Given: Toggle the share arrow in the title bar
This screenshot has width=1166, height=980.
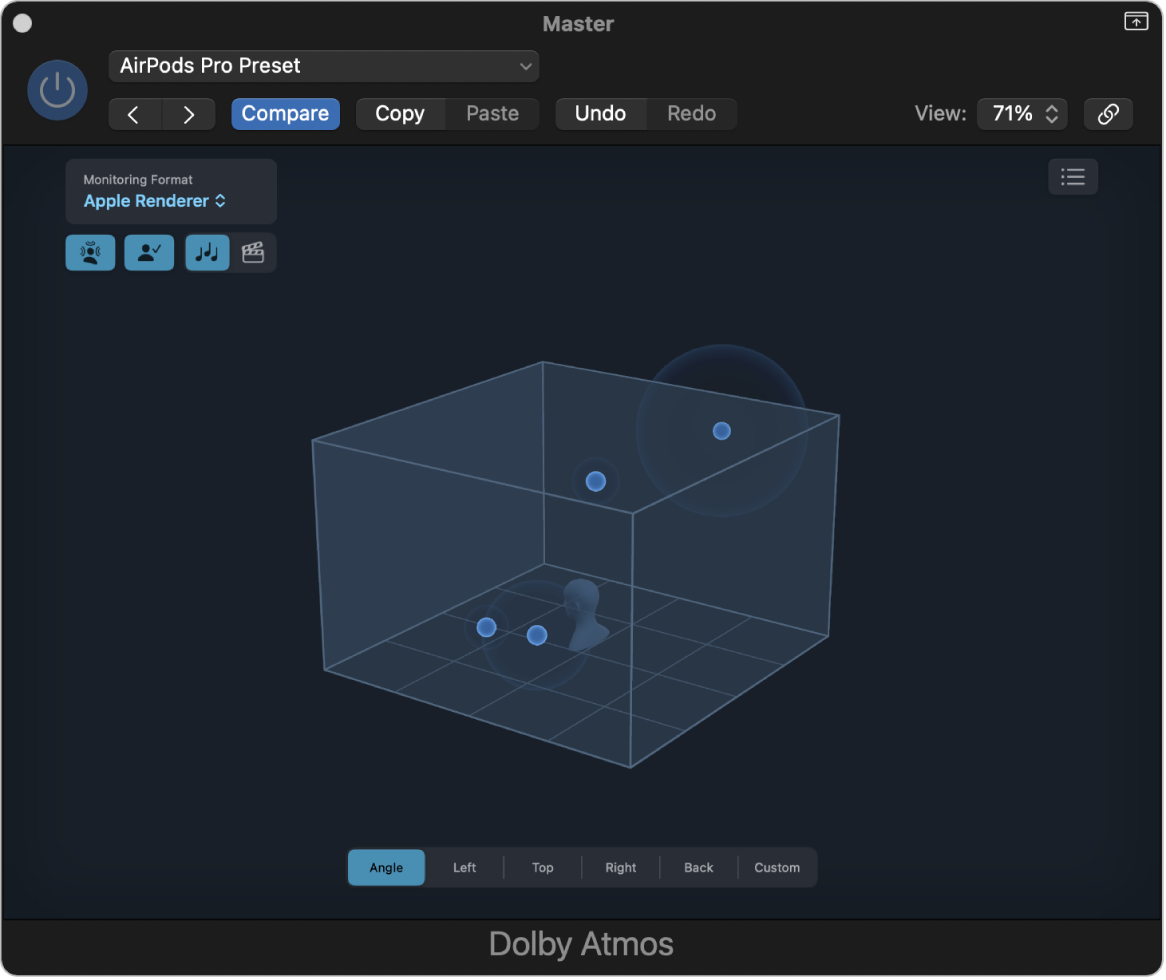Looking at the screenshot, I should (x=1135, y=20).
